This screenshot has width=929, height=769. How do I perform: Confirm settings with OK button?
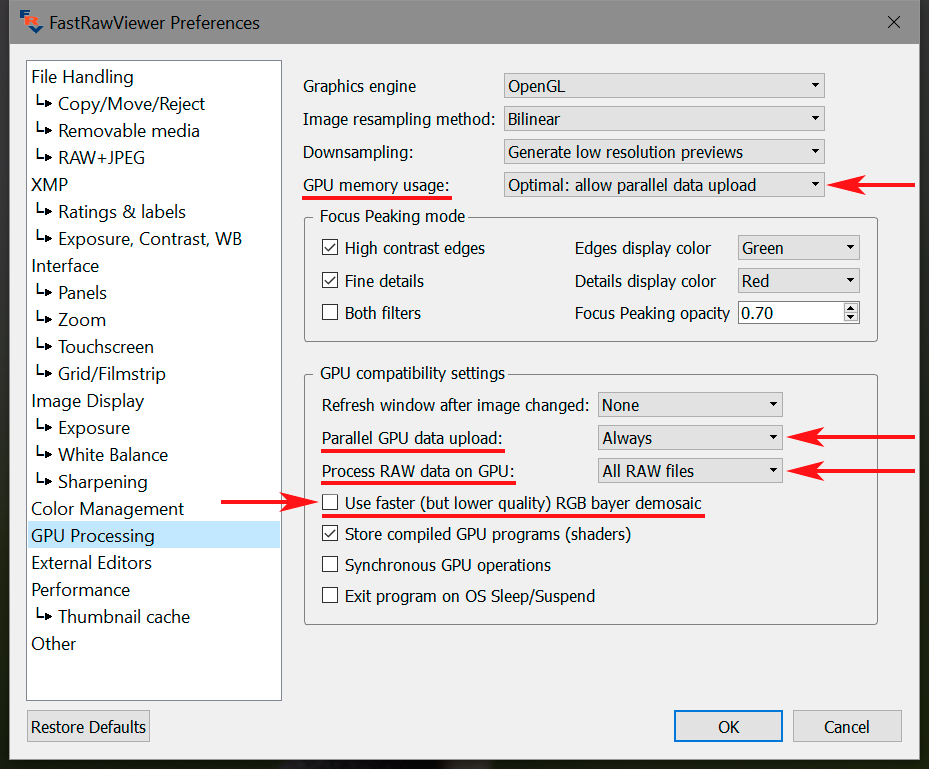pos(728,726)
